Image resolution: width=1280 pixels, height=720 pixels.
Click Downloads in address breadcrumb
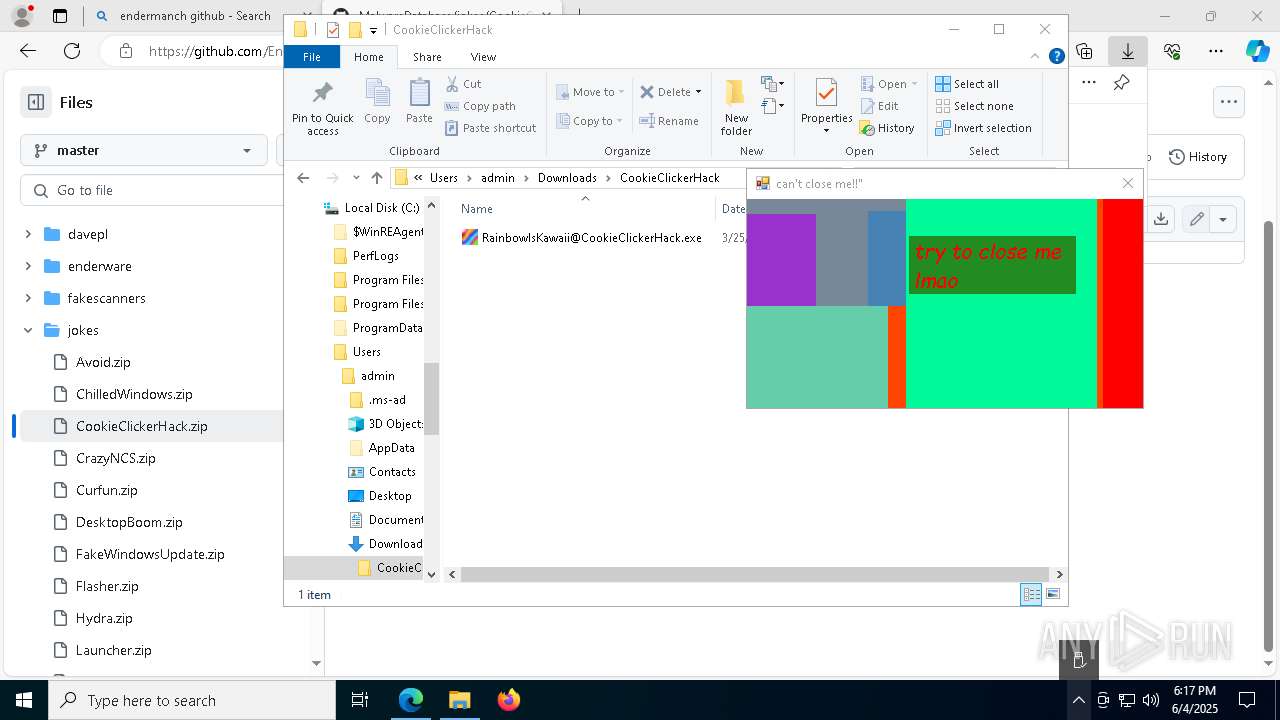tap(567, 178)
